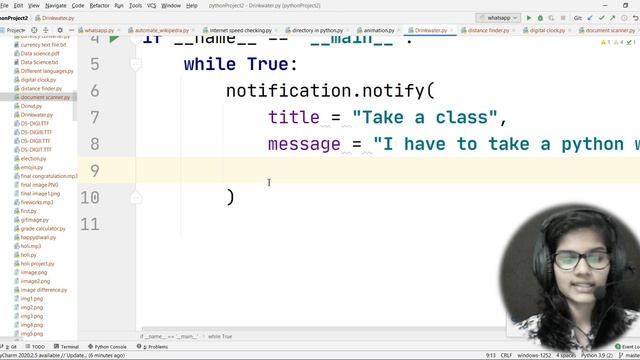640x360 pixels.
Task: Open the View menu
Action: pyautogui.click(x=33, y=6)
